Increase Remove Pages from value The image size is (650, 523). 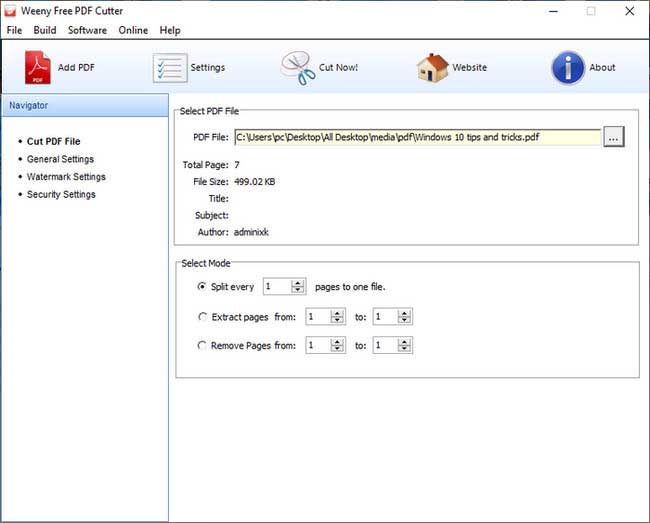(337, 342)
